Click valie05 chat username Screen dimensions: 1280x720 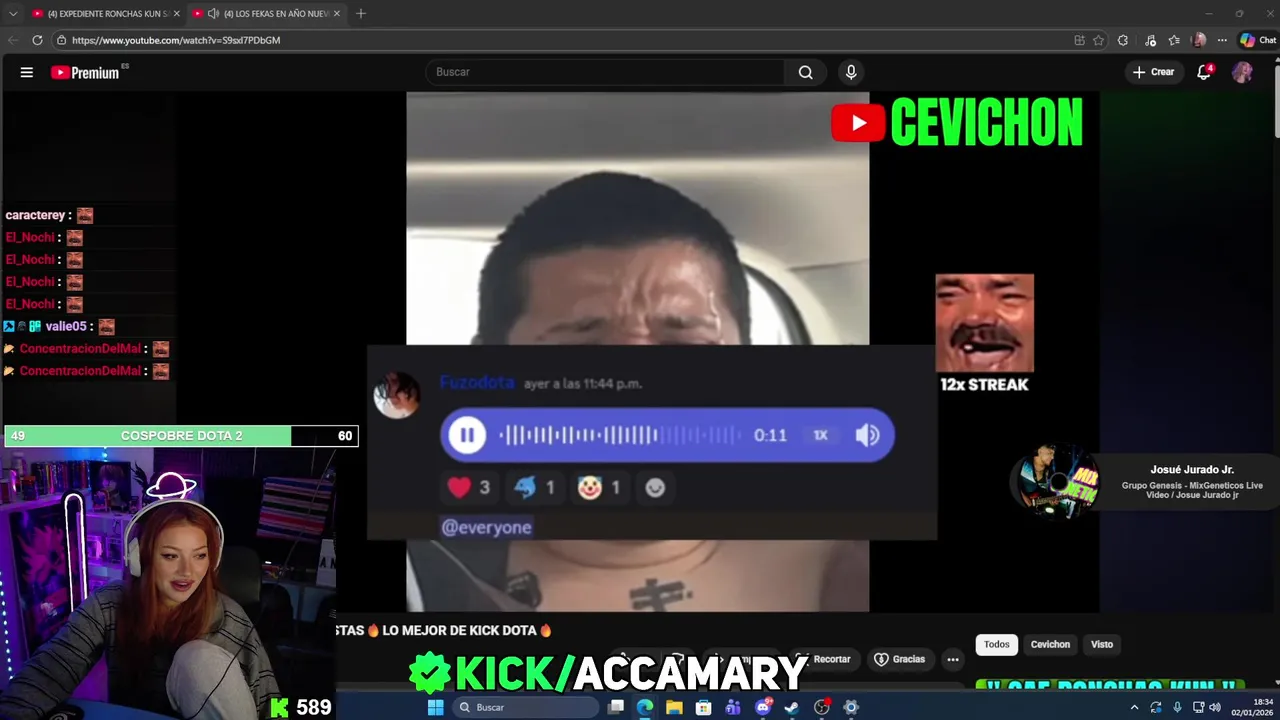pos(66,326)
